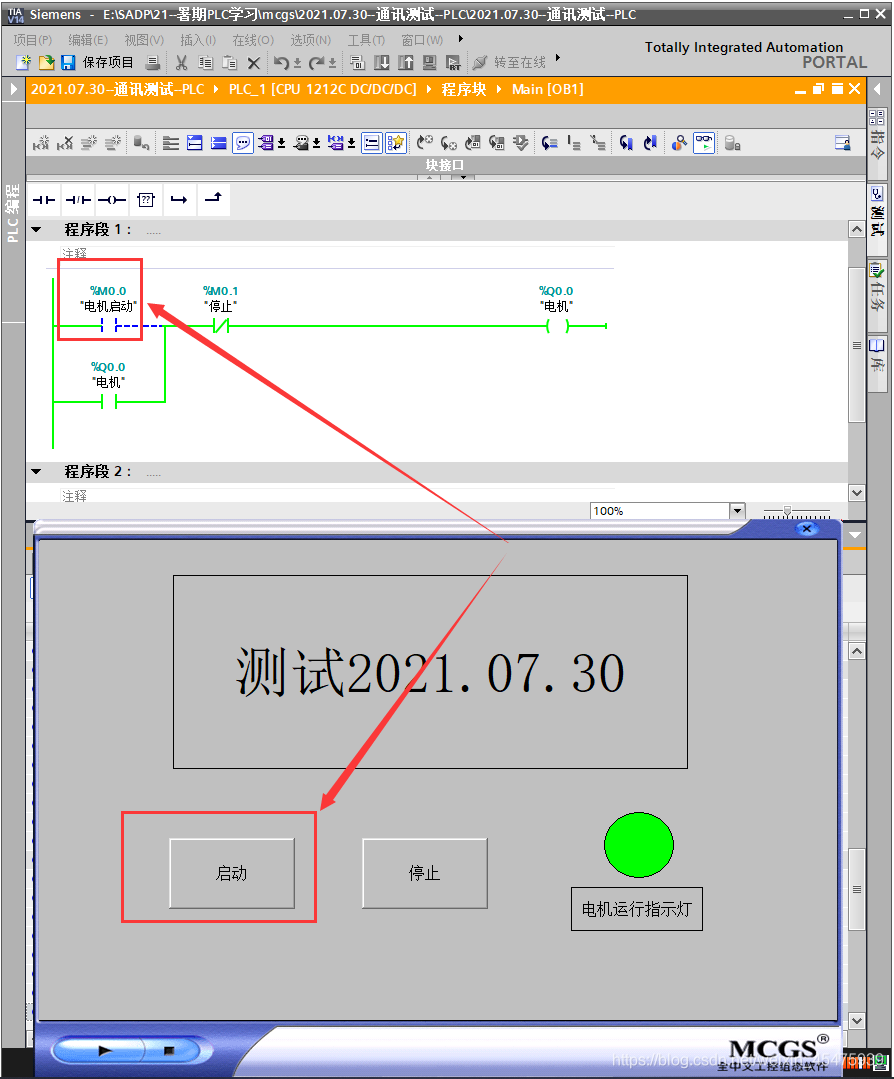The width and height of the screenshot is (894, 1079).
Task: Upload from device icon
Action: (405, 63)
